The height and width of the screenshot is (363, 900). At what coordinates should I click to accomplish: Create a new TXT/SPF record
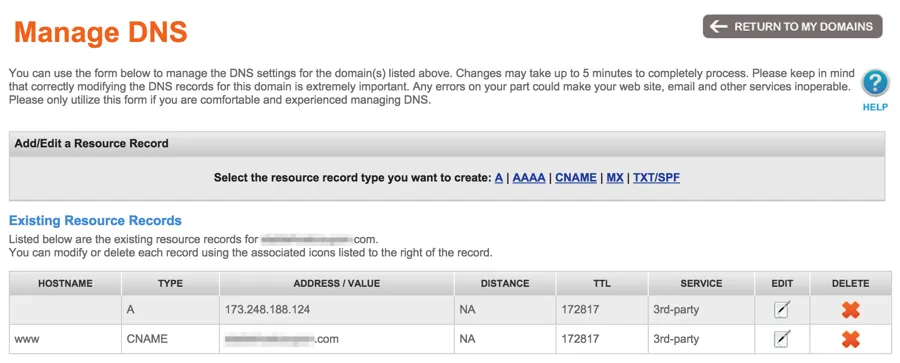(x=657, y=177)
